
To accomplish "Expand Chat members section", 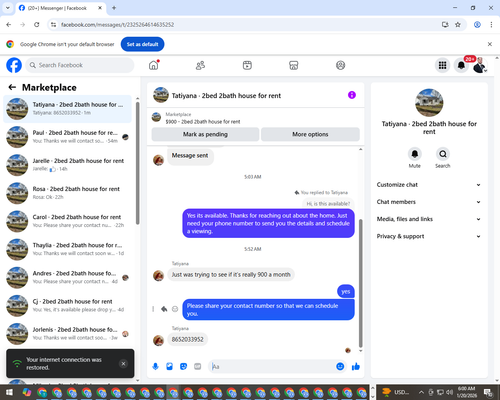I will [x=429, y=202].
